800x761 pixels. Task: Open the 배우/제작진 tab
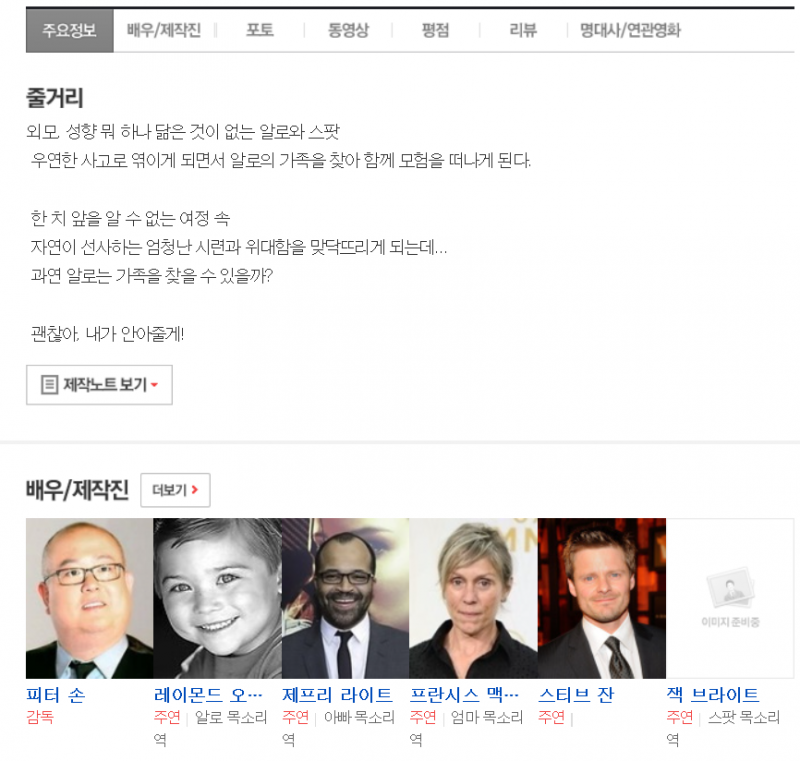pyautogui.click(x=164, y=30)
